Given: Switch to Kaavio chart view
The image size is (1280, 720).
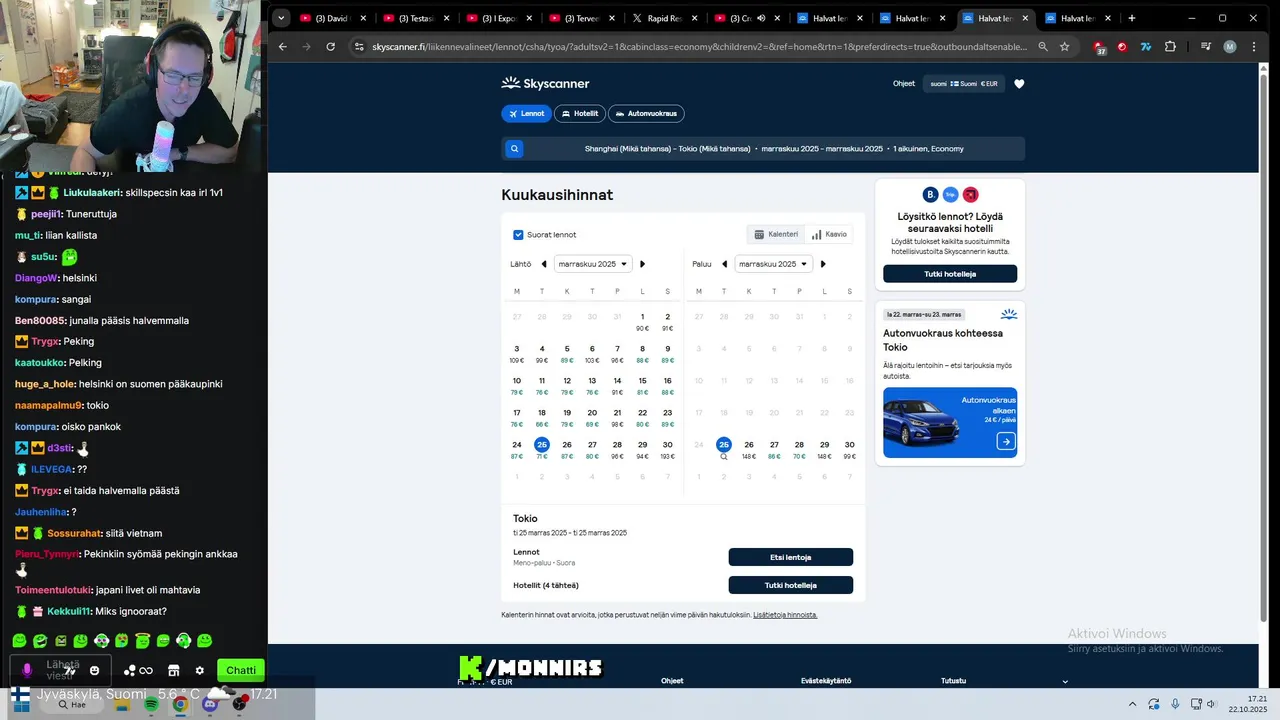Looking at the screenshot, I should coord(829,234).
